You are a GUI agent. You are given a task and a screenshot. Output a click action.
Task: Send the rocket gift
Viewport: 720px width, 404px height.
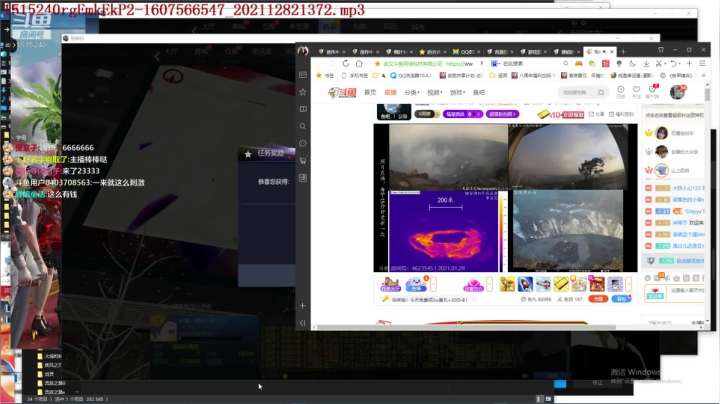525,284
